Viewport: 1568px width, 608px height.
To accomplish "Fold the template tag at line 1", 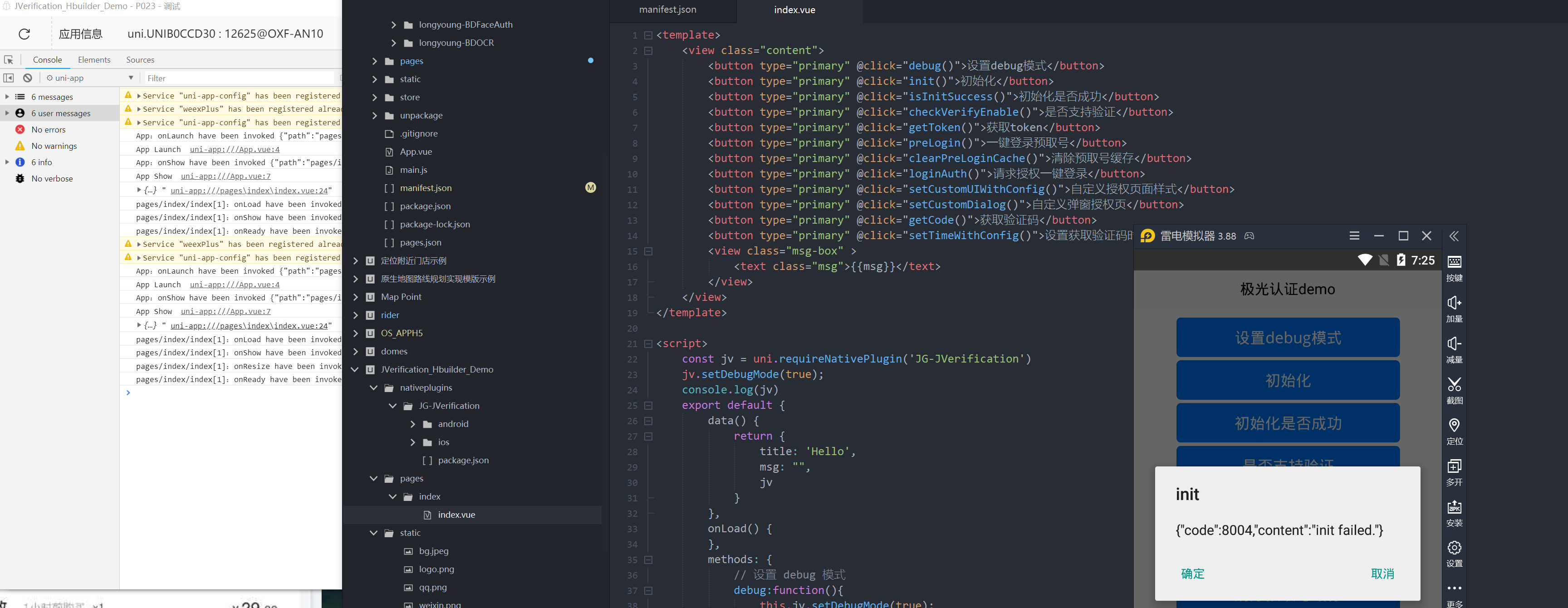I will (648, 35).
